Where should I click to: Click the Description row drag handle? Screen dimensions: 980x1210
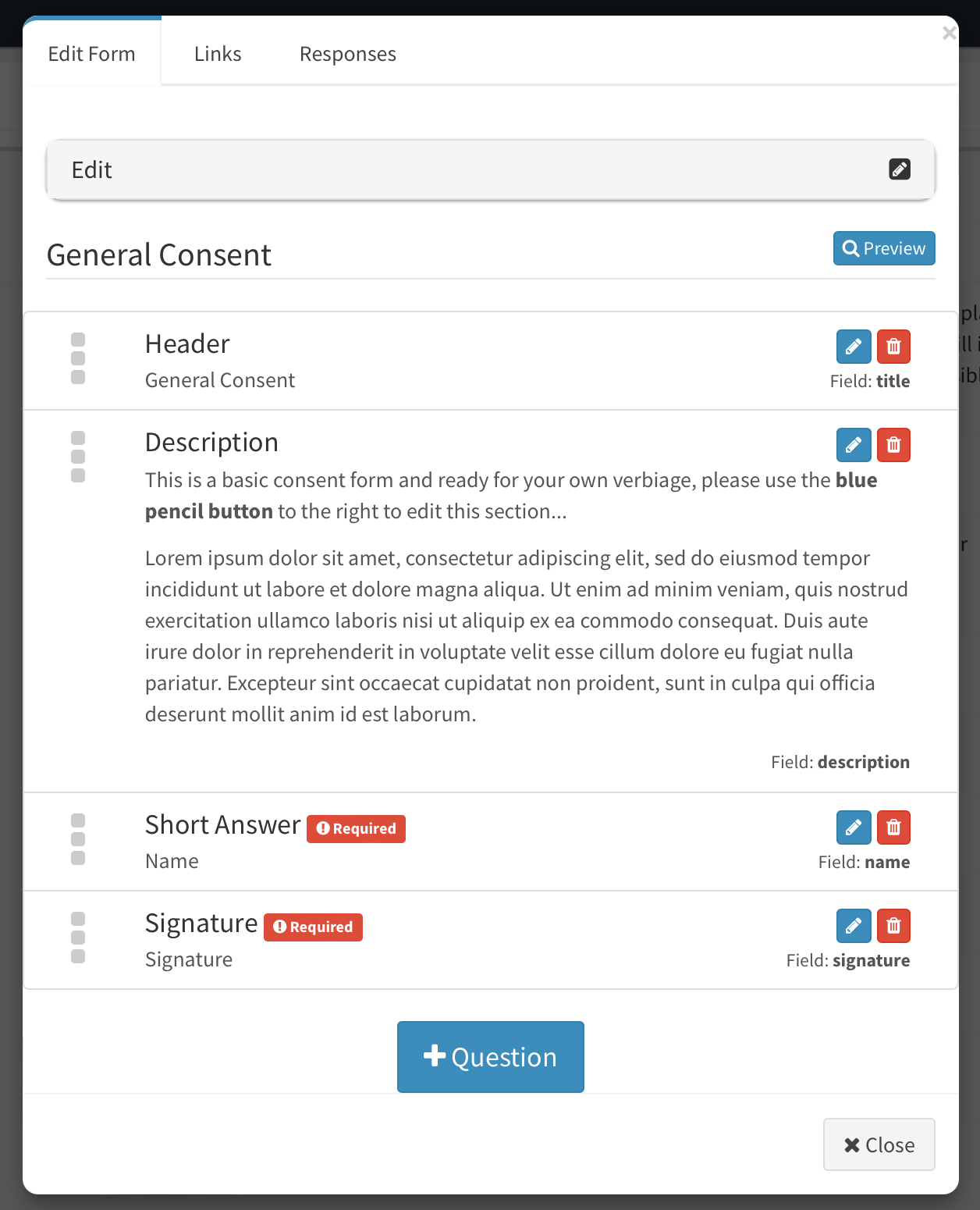point(78,457)
